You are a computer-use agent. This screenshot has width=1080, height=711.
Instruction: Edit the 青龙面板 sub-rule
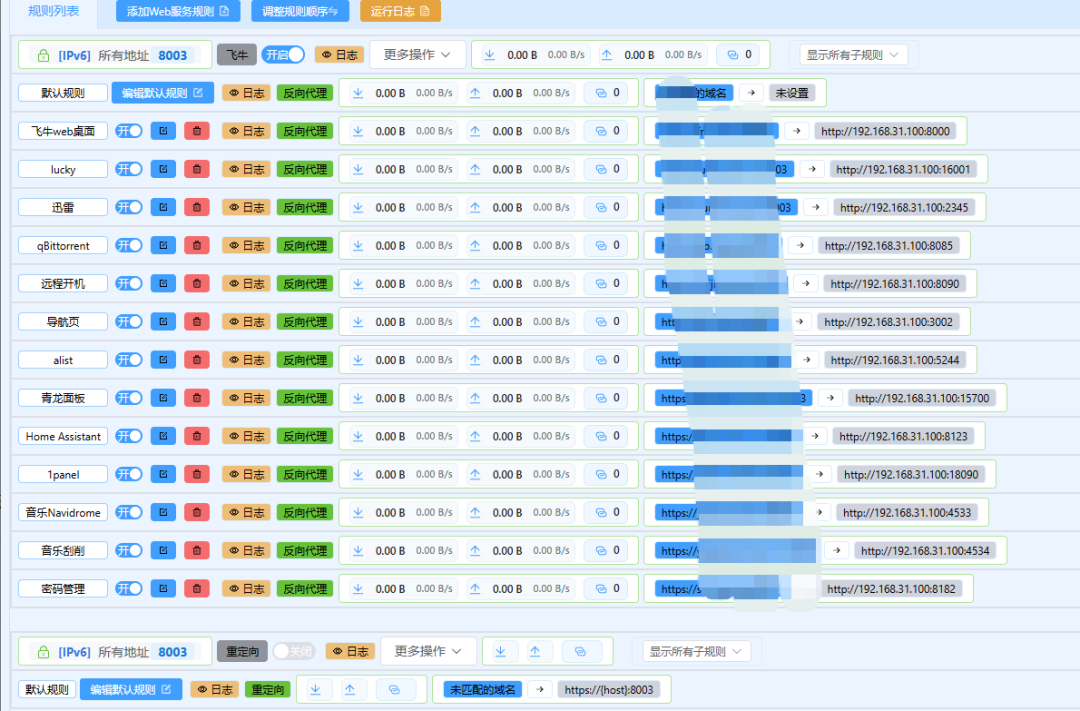163,398
